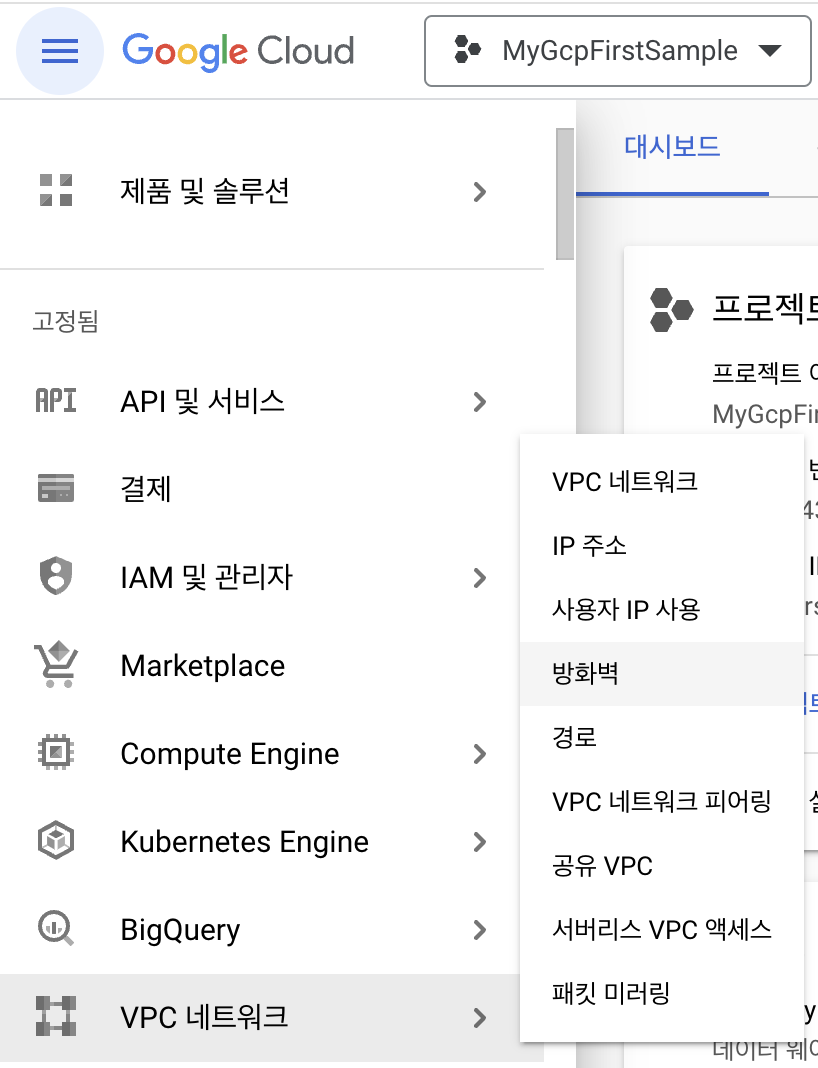Click the BigQuery label
The width and height of the screenshot is (818, 1068).
coord(180,930)
